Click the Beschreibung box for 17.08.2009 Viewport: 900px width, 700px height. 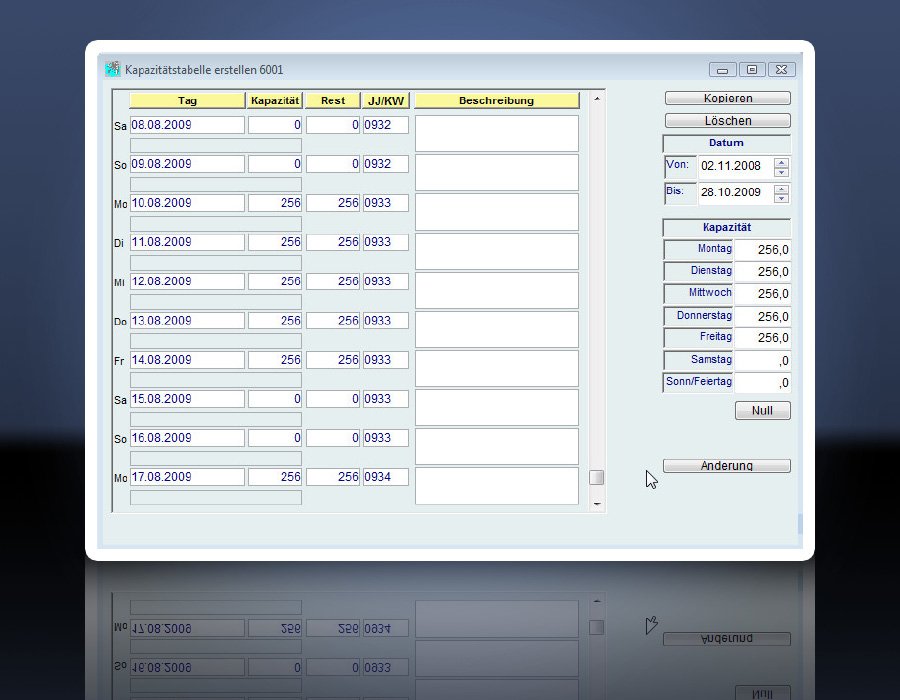(496, 486)
